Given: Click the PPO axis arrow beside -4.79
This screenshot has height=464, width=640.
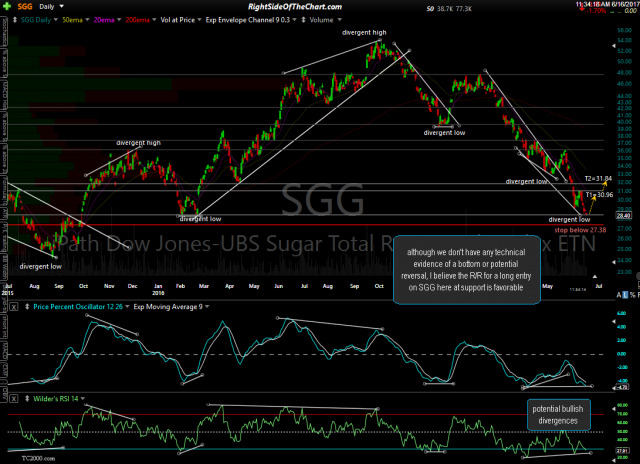Looking at the screenshot, I should point(613,389).
